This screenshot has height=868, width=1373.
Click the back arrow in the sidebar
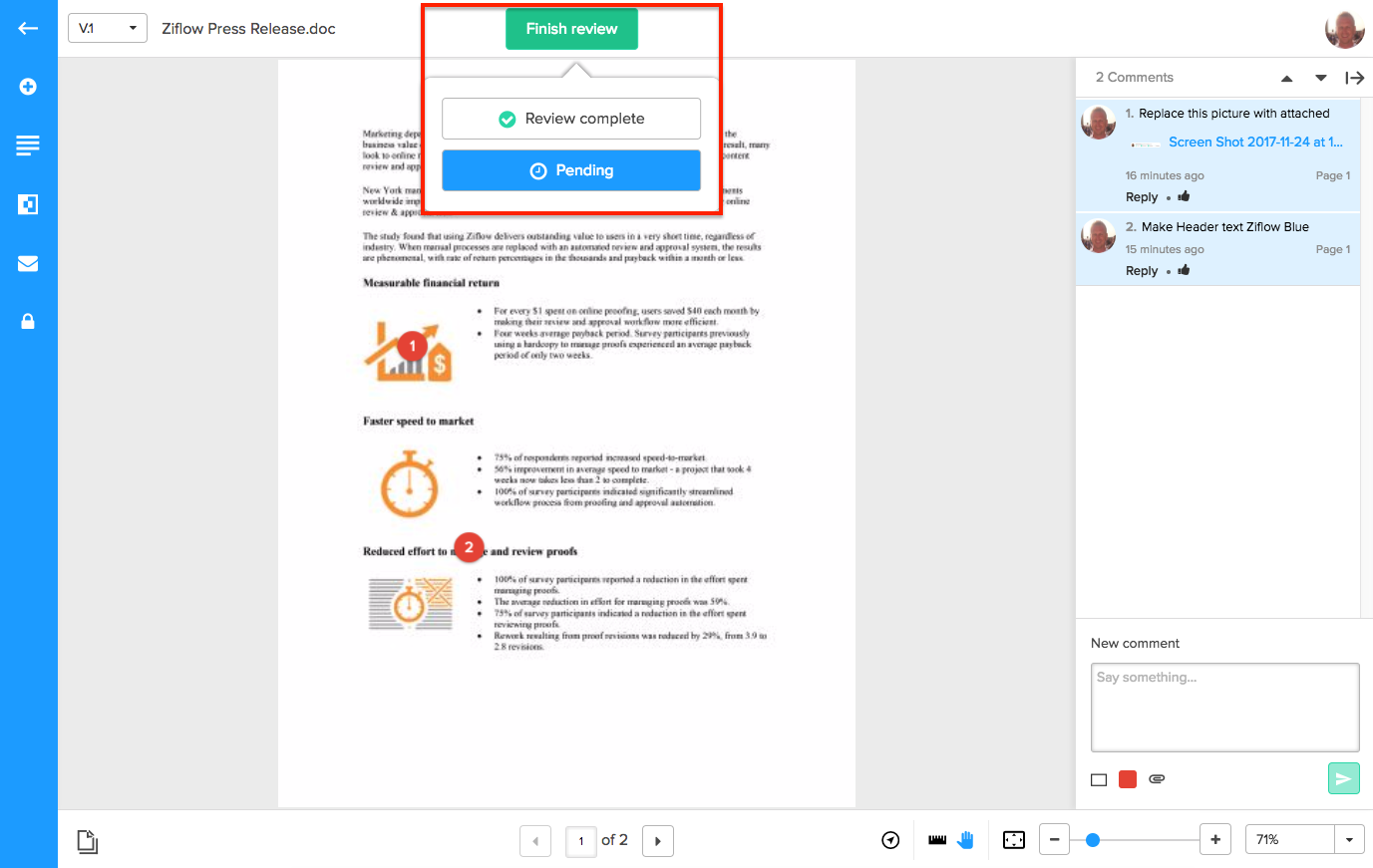pos(28,28)
